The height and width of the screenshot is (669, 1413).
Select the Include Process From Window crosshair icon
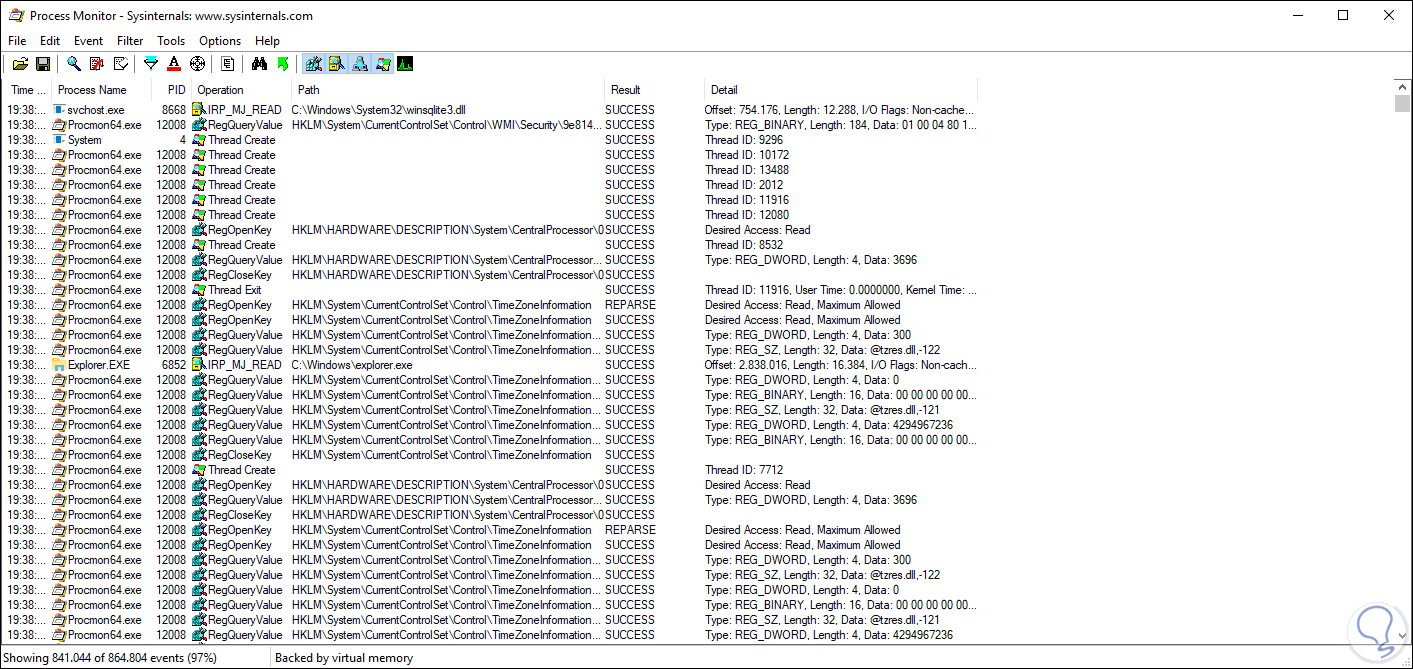[197, 64]
